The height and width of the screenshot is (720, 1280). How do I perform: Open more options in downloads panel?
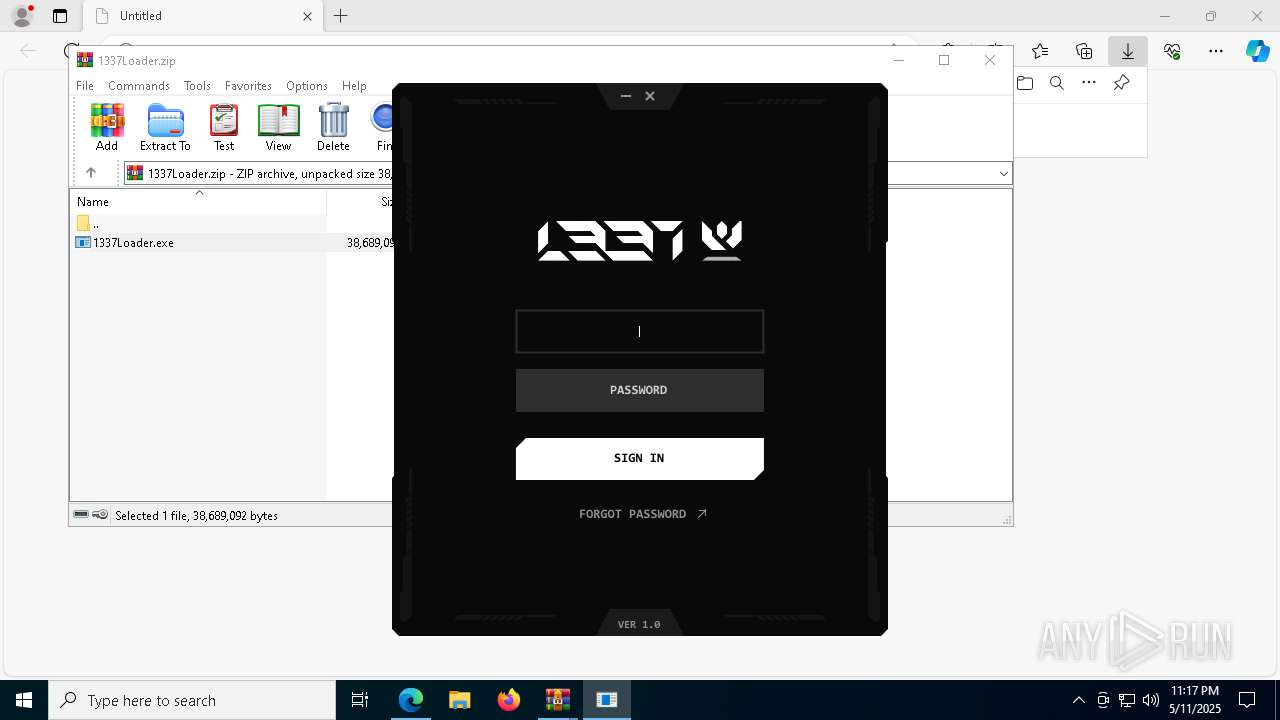[x=1089, y=83]
